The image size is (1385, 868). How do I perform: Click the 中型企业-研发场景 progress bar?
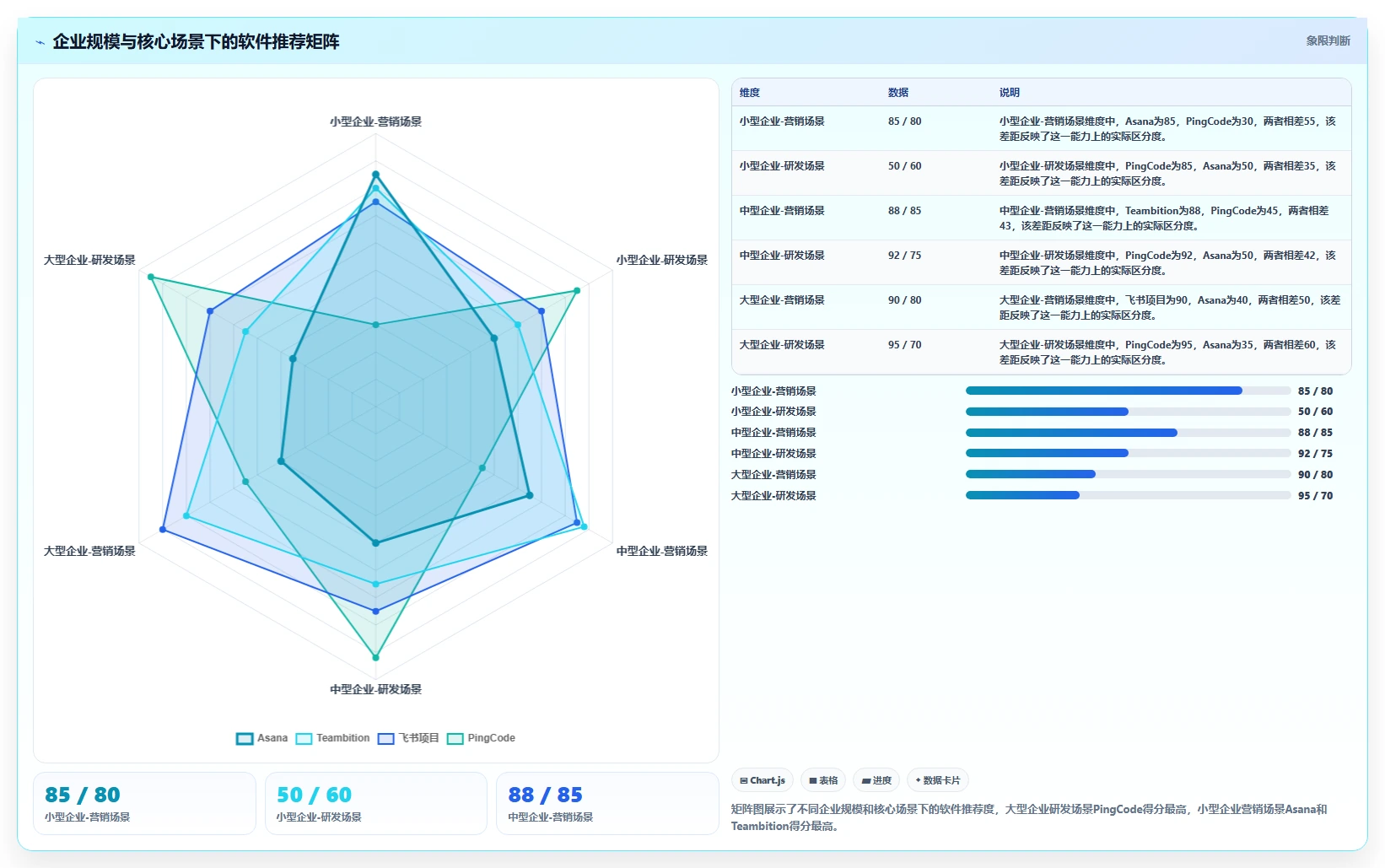(1128, 453)
